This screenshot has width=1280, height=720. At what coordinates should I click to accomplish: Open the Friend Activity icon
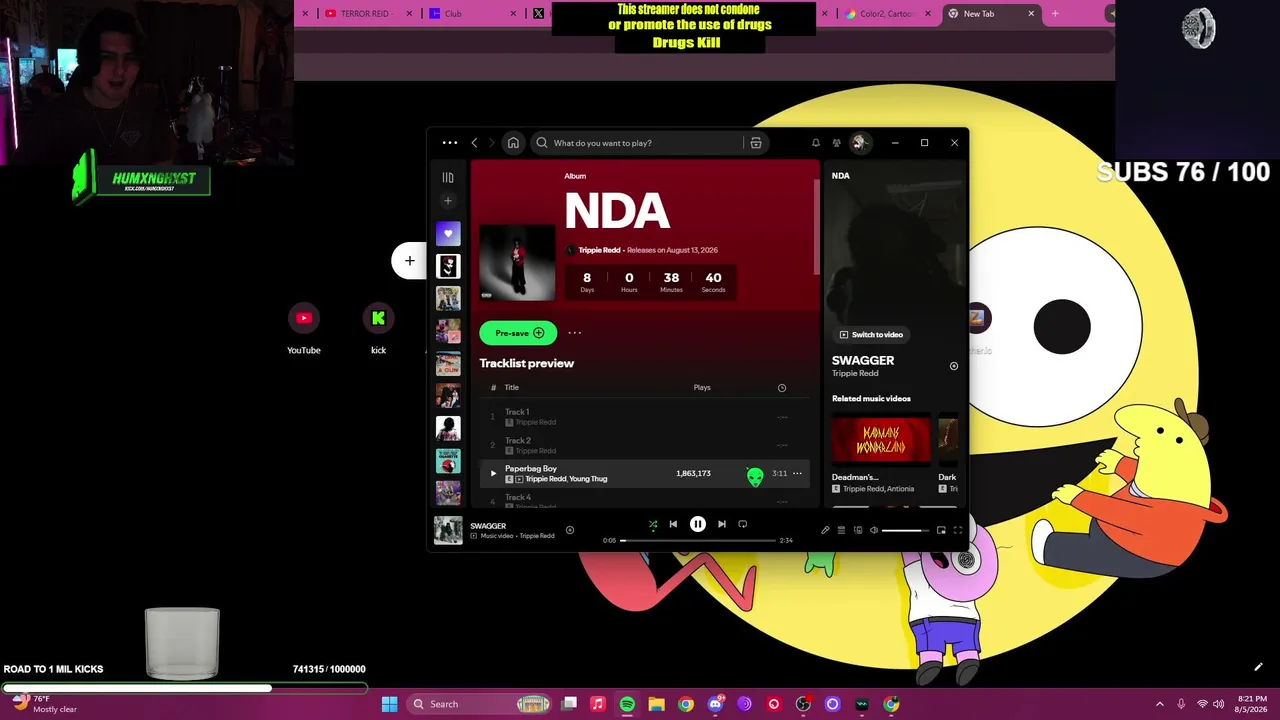837,143
